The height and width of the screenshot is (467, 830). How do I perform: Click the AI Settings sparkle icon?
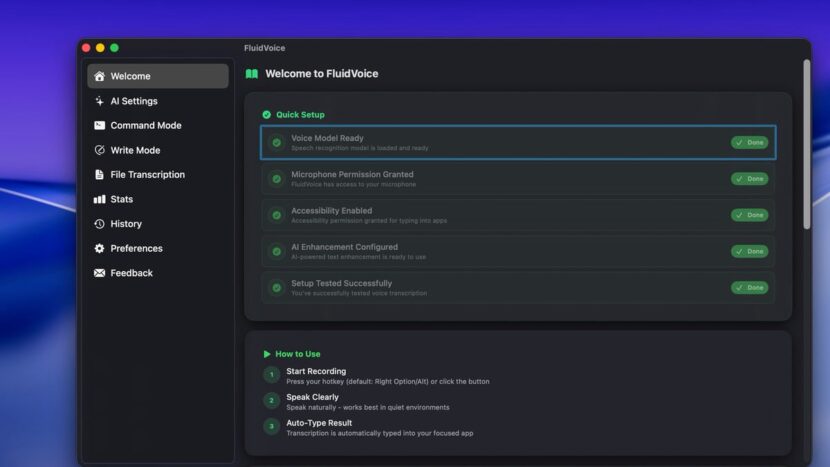[99, 101]
